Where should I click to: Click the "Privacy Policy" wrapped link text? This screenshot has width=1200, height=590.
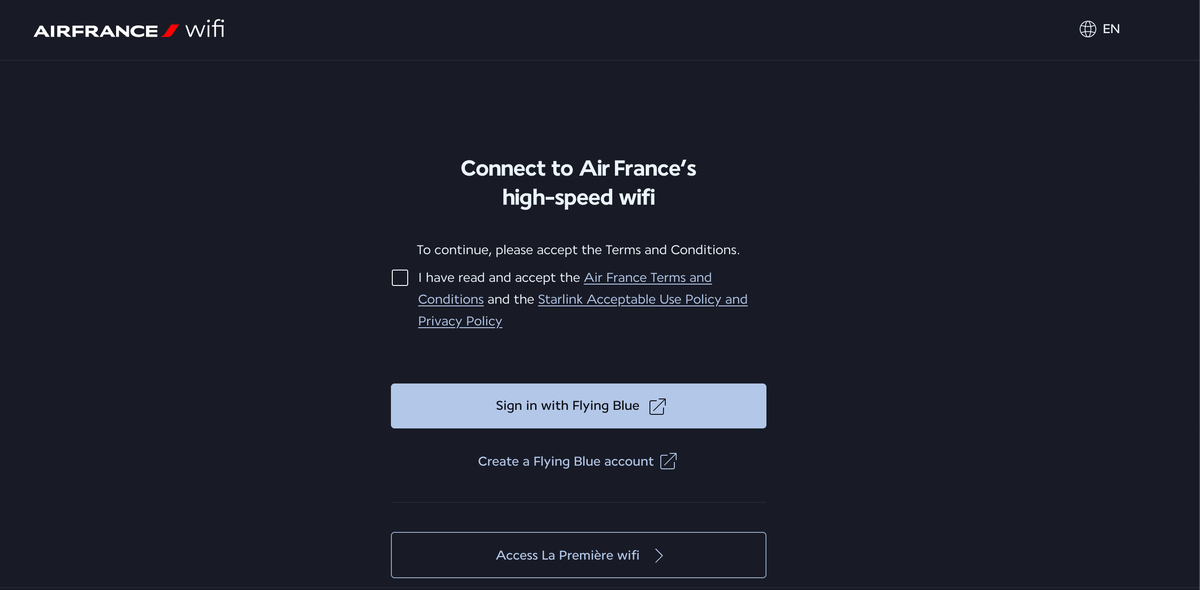coord(460,321)
